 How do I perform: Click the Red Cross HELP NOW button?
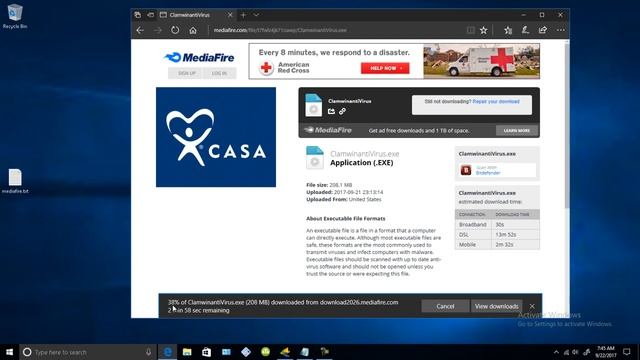pyautogui.click(x=385, y=68)
